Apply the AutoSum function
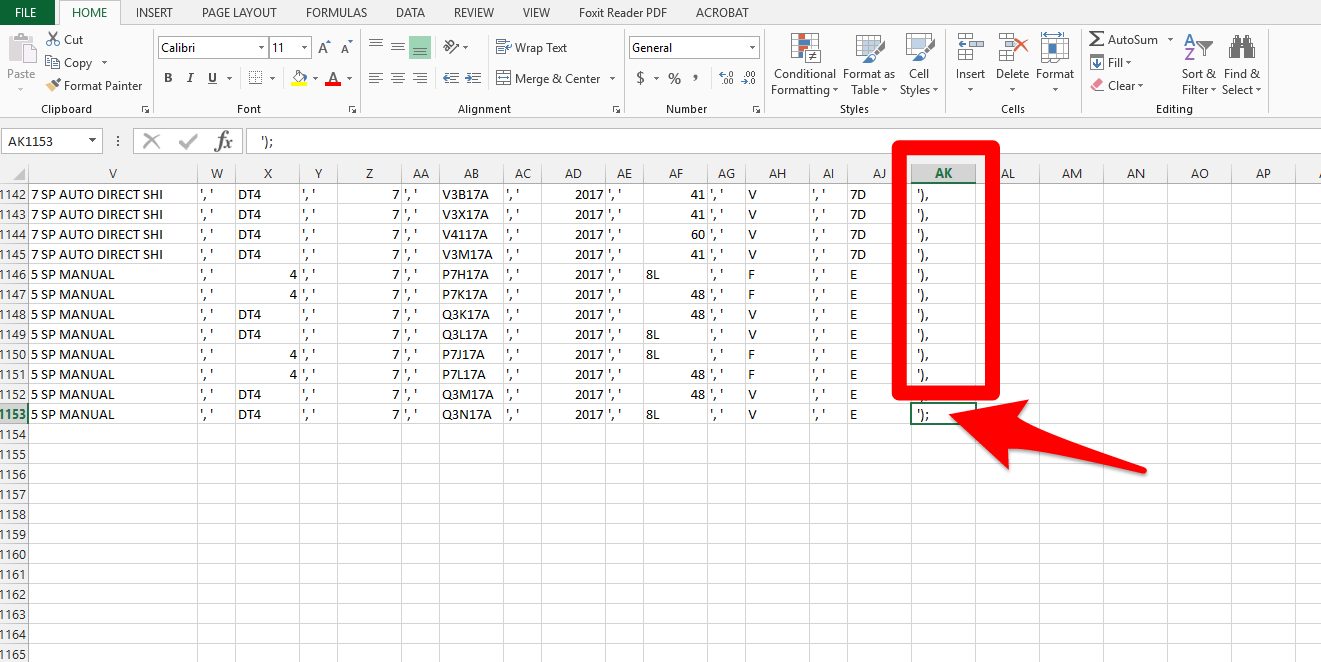This screenshot has height=662, width=1321. (1126, 39)
